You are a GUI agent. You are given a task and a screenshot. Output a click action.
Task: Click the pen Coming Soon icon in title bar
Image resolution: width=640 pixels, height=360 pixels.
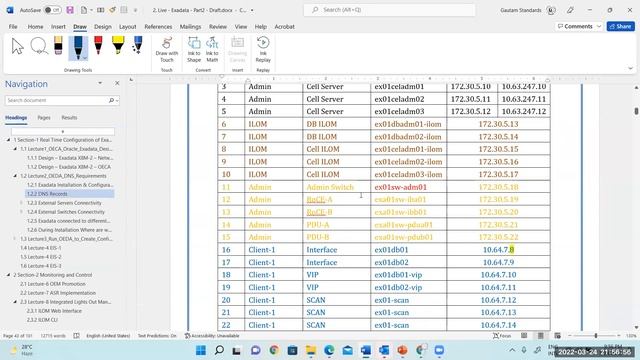click(570, 10)
